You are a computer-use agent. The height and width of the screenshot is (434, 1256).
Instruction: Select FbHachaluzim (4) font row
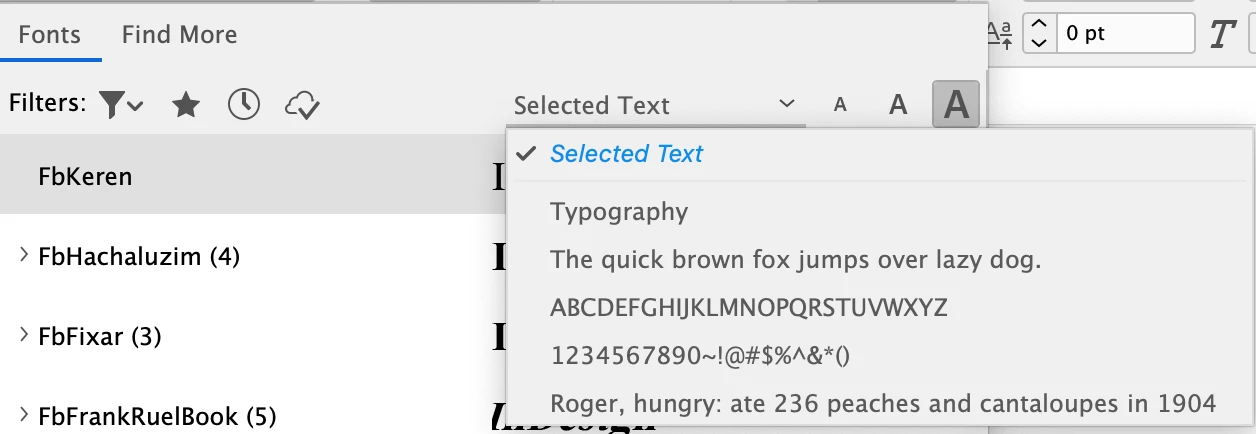253,257
